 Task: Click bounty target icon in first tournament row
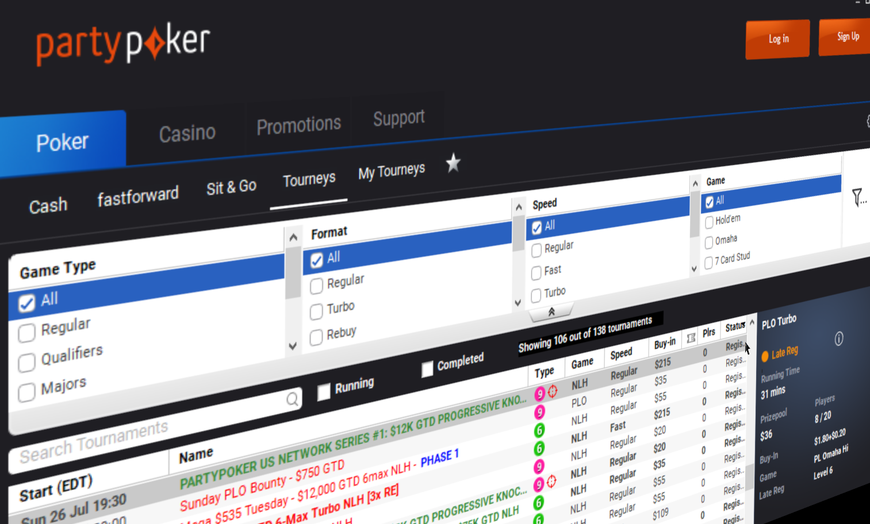point(553,391)
